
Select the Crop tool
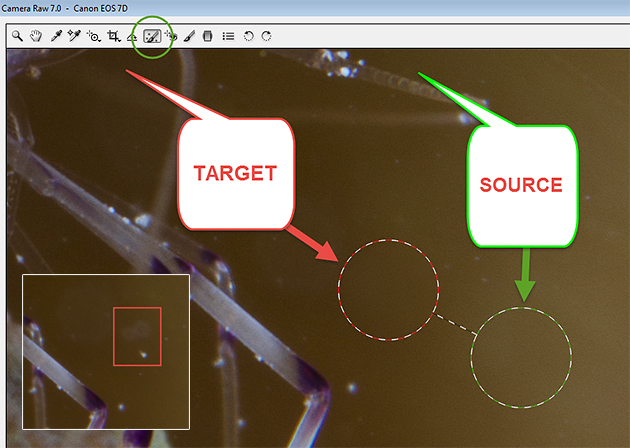114,37
